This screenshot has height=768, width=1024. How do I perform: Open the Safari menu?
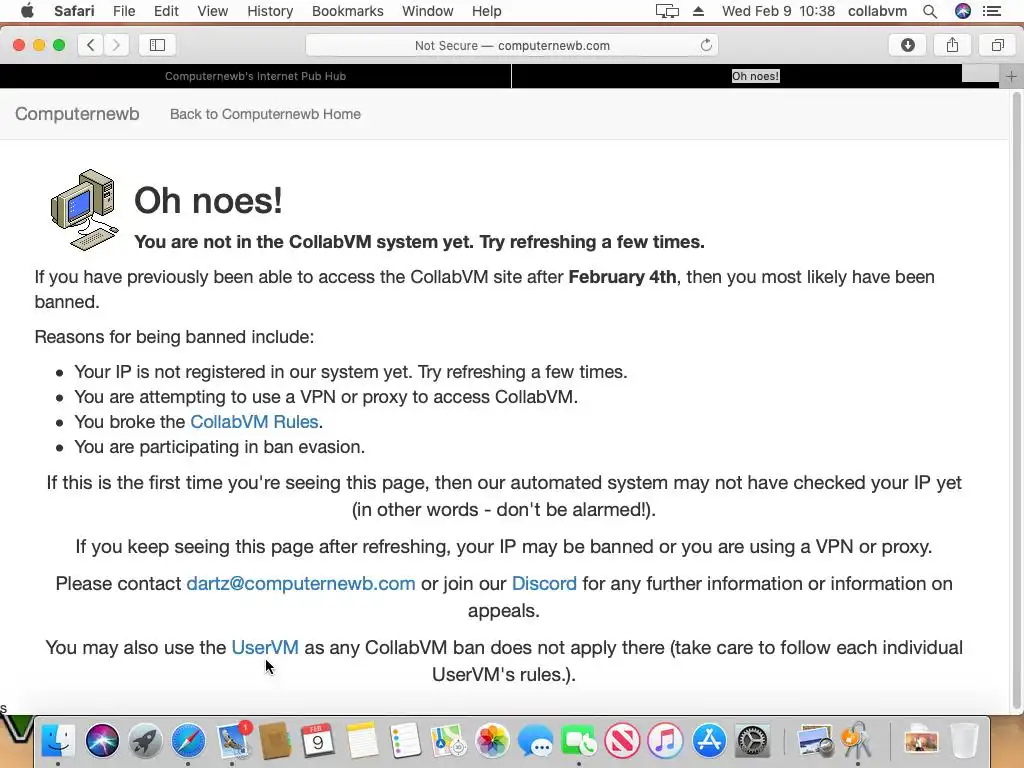[74, 11]
